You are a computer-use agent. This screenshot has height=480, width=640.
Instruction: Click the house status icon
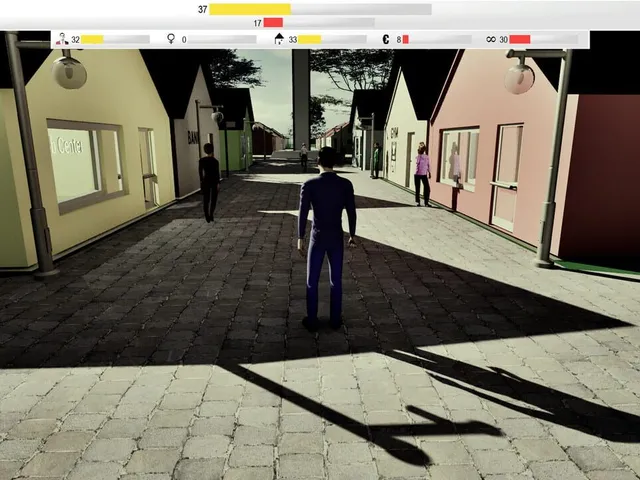pos(279,39)
